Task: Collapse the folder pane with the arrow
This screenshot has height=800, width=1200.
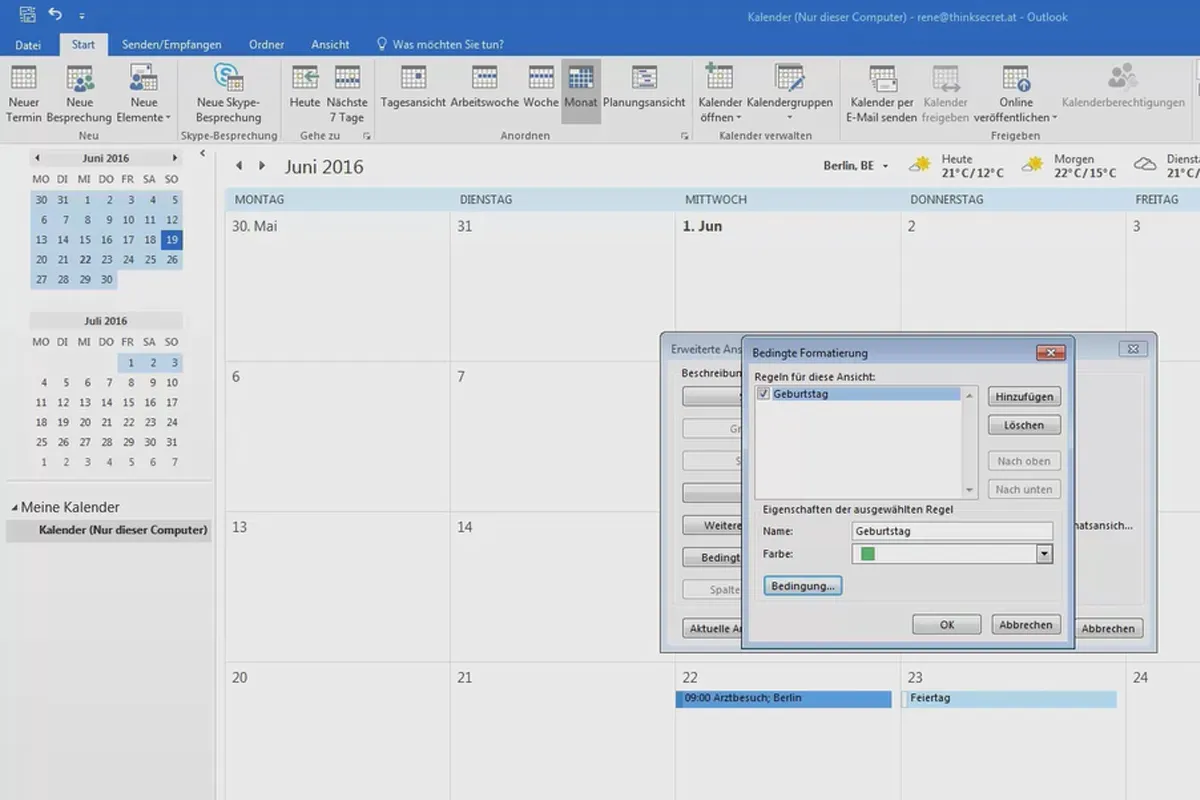Action: pyautogui.click(x=203, y=154)
